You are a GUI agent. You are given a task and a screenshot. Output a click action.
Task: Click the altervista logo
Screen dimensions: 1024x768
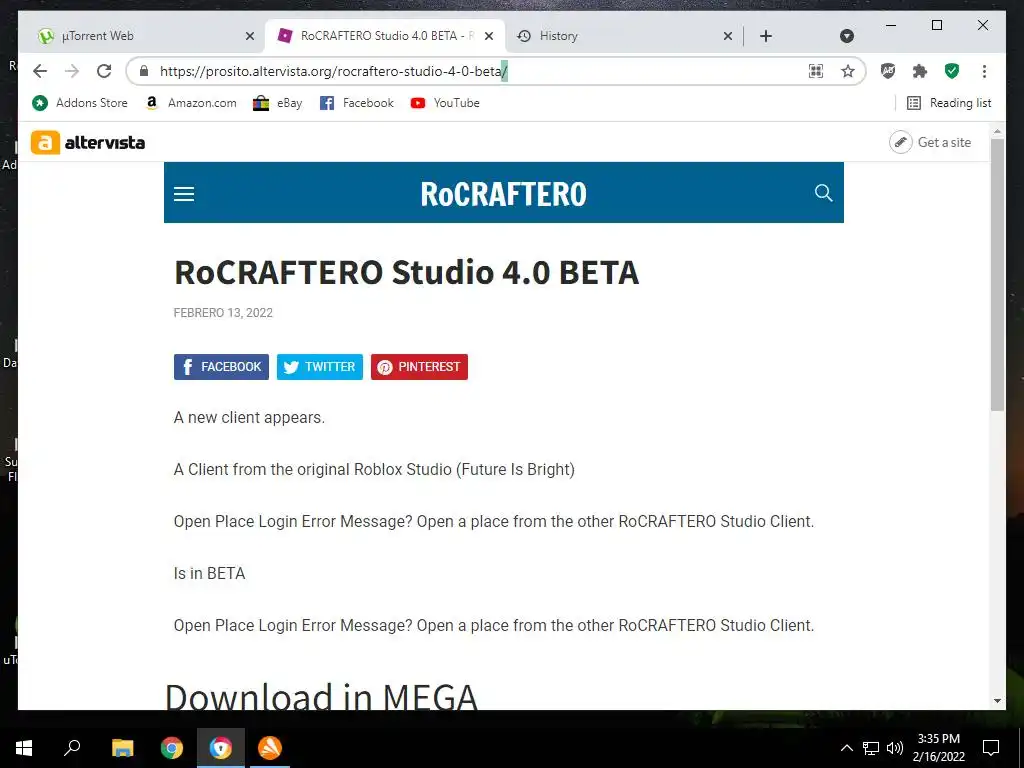88,142
